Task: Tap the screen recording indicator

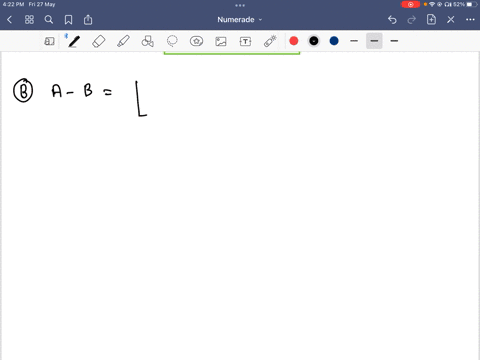Action: [410, 4]
